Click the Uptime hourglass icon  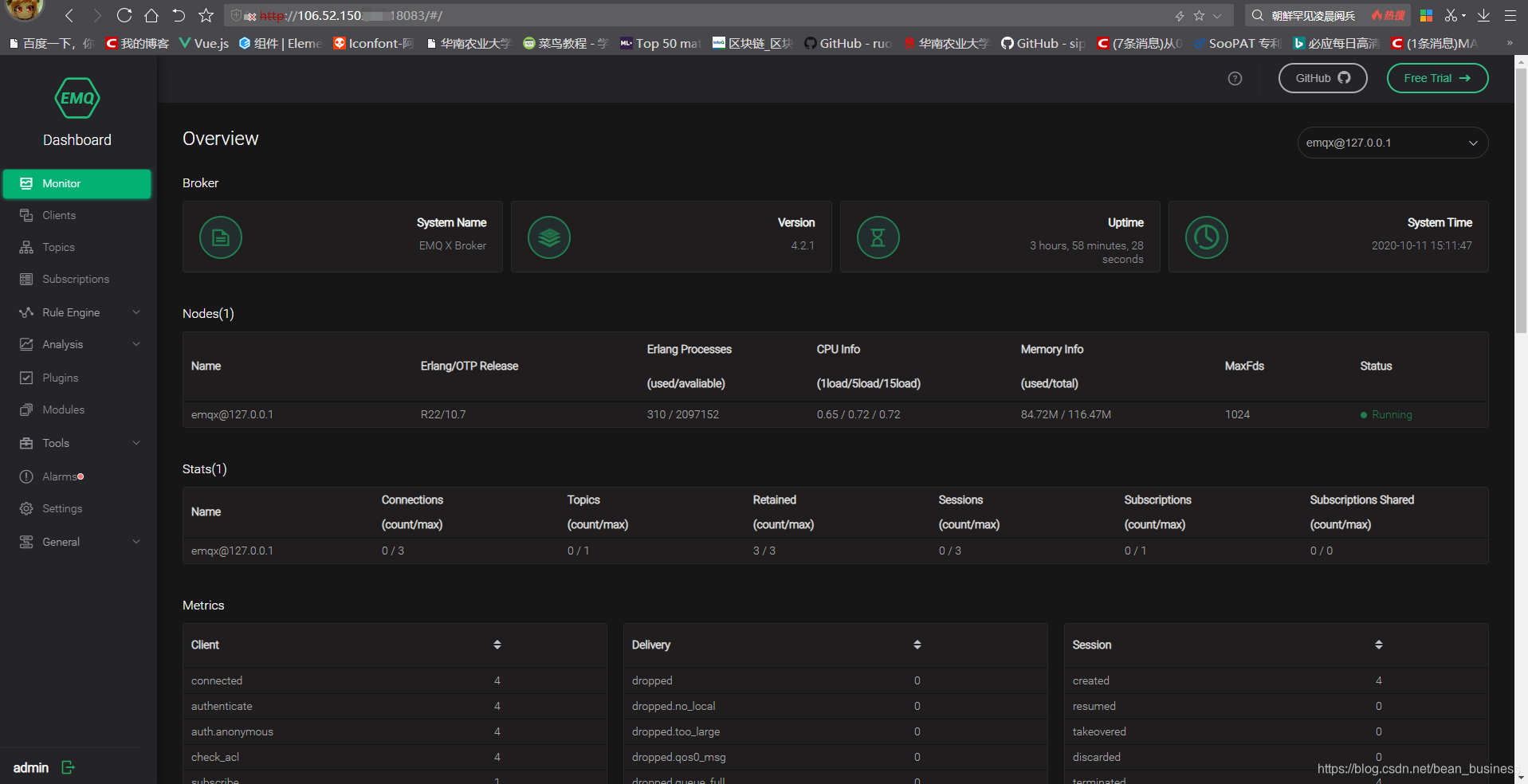point(878,237)
